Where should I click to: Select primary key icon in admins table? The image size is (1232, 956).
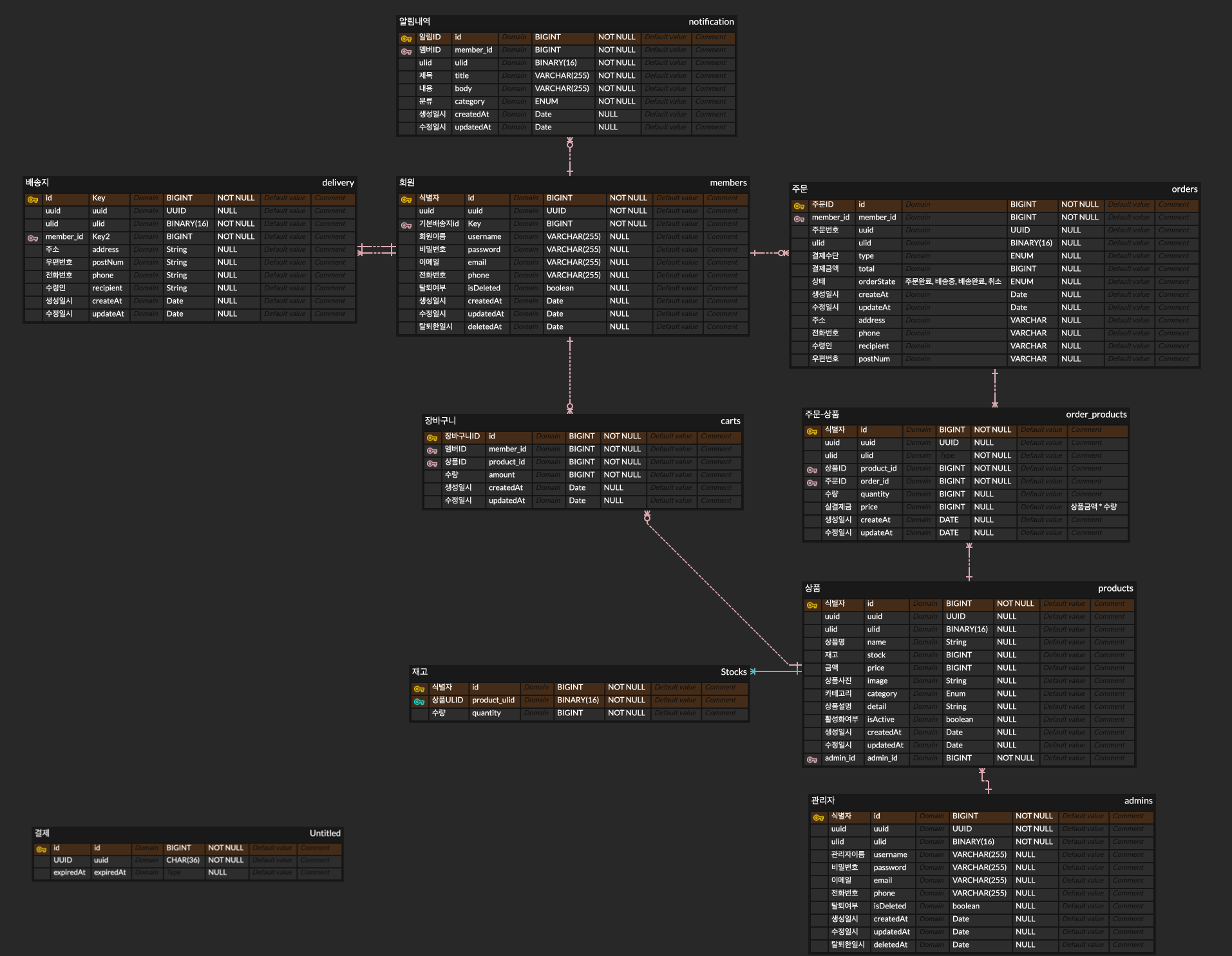pyautogui.click(x=819, y=817)
